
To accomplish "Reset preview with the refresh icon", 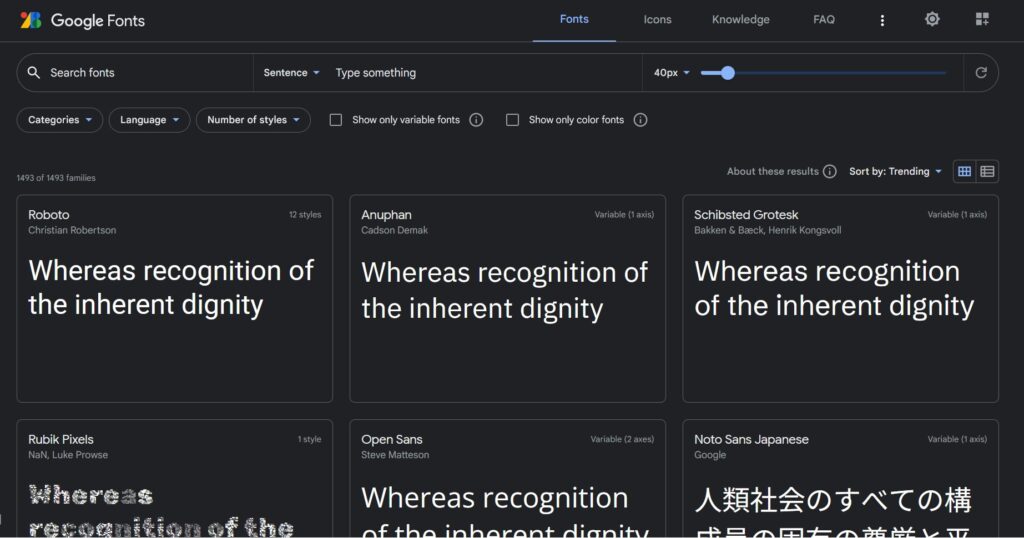I will point(981,72).
